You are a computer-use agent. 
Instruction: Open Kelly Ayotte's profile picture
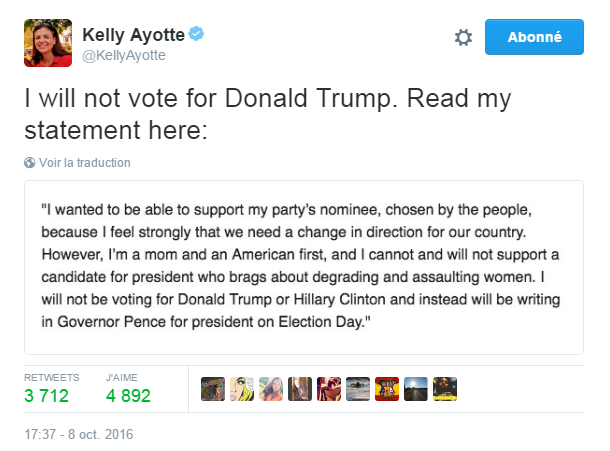coord(48,42)
